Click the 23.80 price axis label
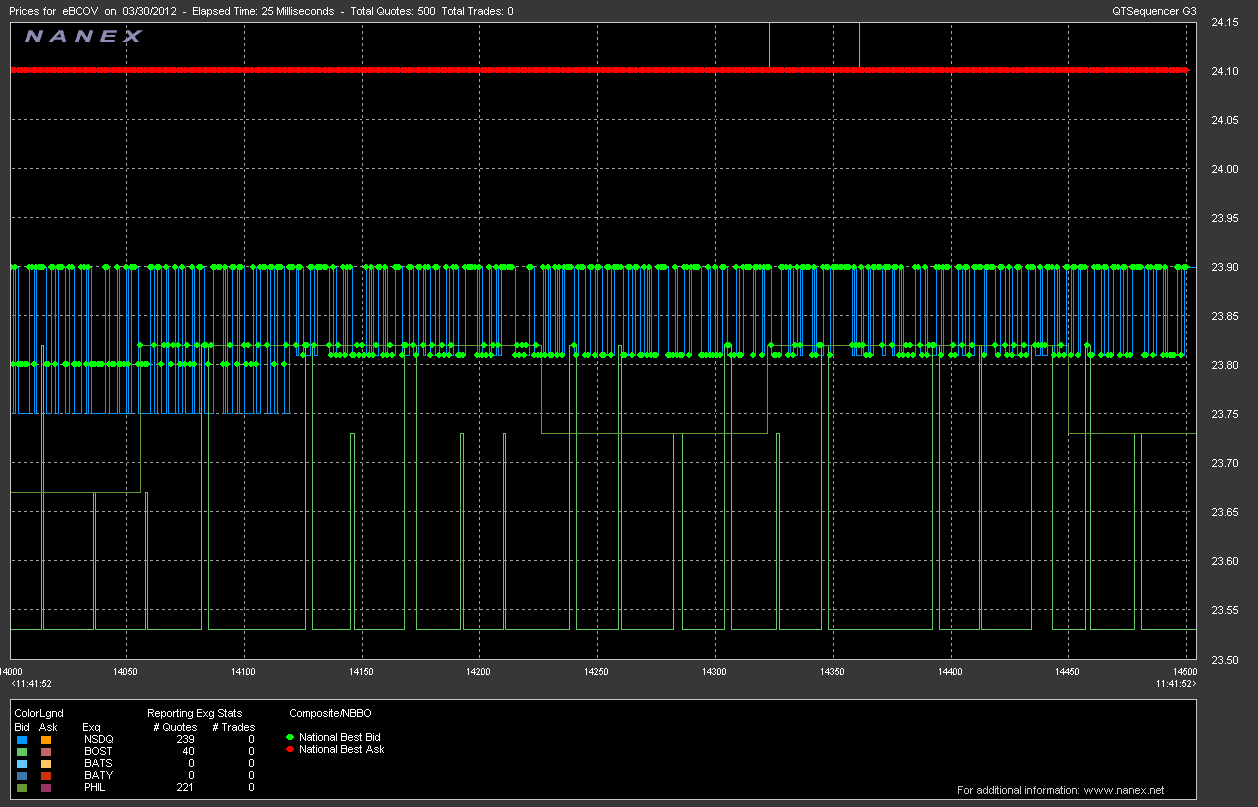The image size is (1258, 807). 1224,365
